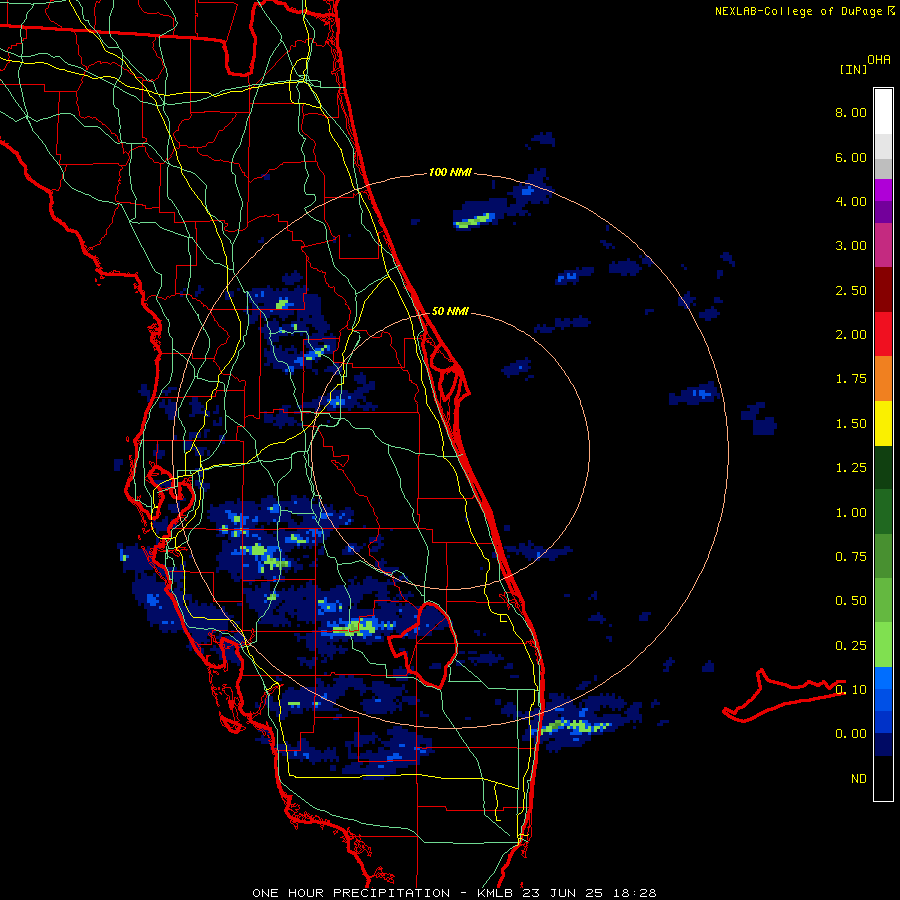Click the 50 NMI range ring label
This screenshot has width=900, height=900.
tap(450, 311)
